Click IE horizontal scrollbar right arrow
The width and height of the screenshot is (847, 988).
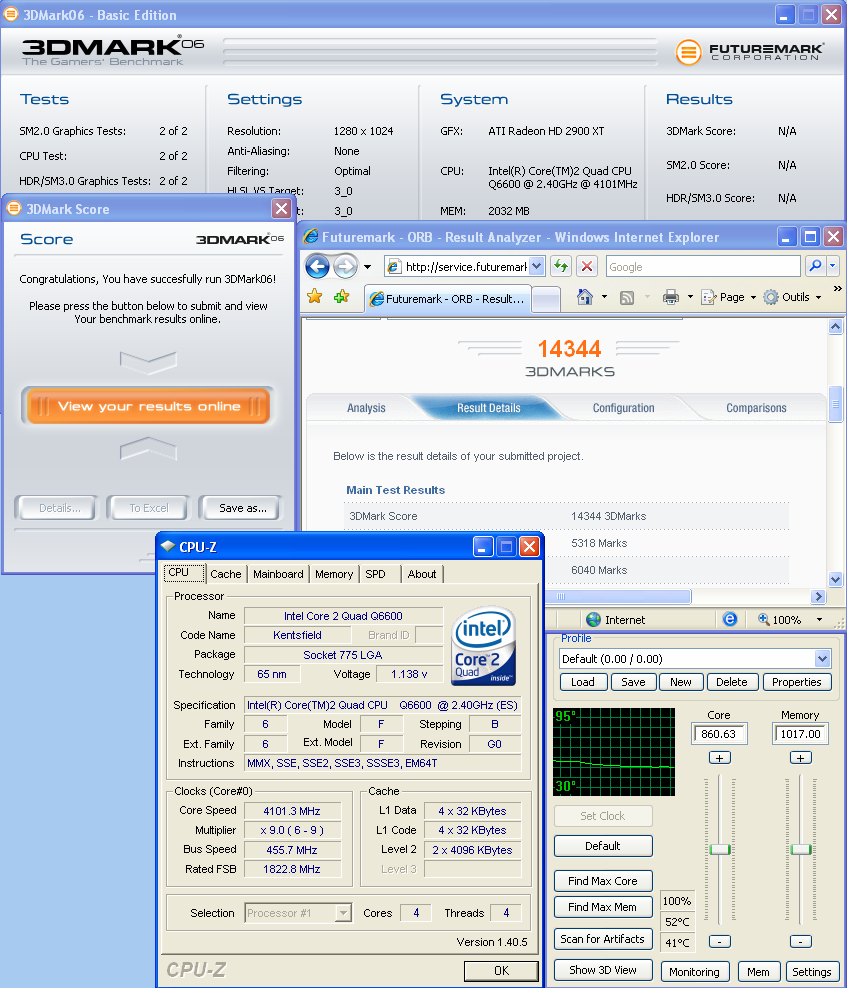click(x=818, y=596)
